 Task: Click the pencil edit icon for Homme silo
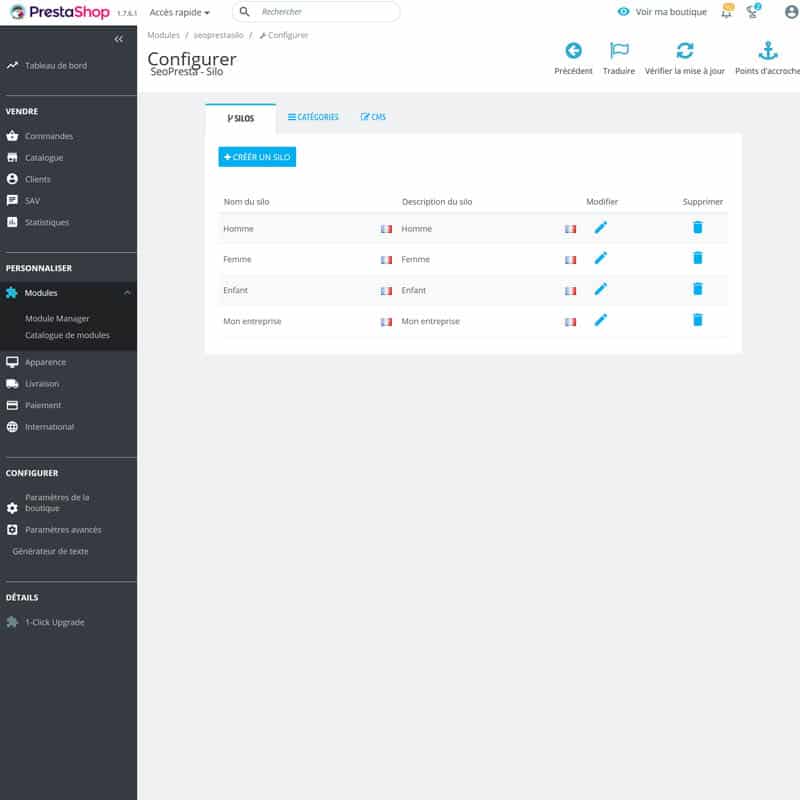point(600,228)
